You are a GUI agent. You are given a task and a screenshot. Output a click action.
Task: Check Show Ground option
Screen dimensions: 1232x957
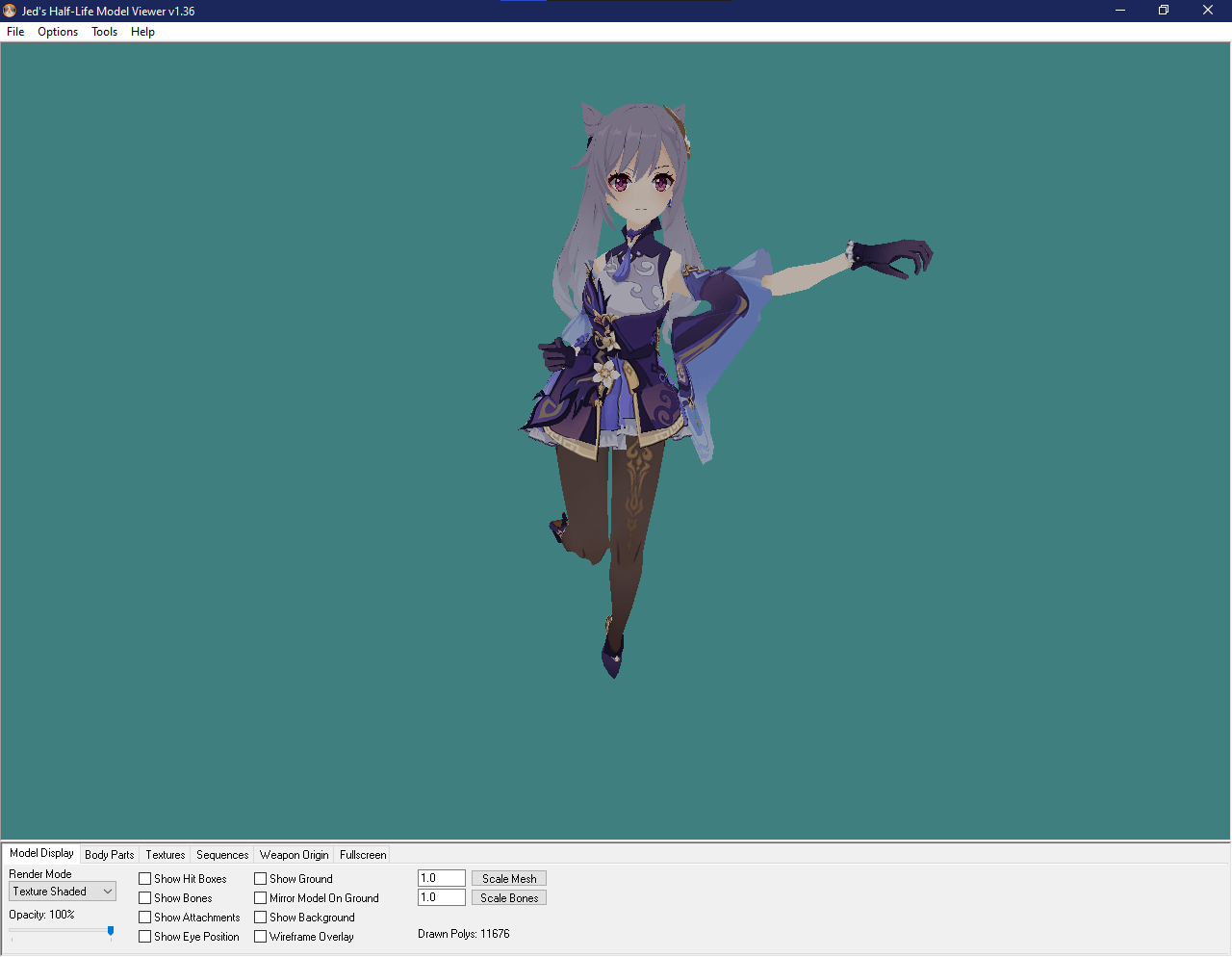pyautogui.click(x=261, y=879)
